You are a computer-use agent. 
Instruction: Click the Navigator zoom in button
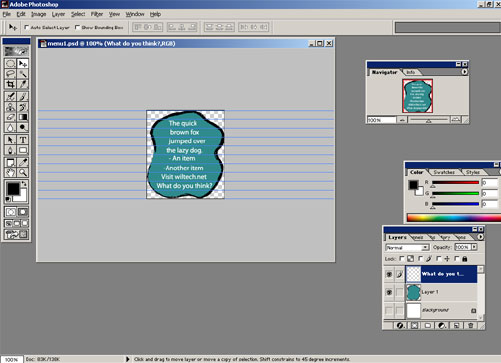click(x=456, y=120)
